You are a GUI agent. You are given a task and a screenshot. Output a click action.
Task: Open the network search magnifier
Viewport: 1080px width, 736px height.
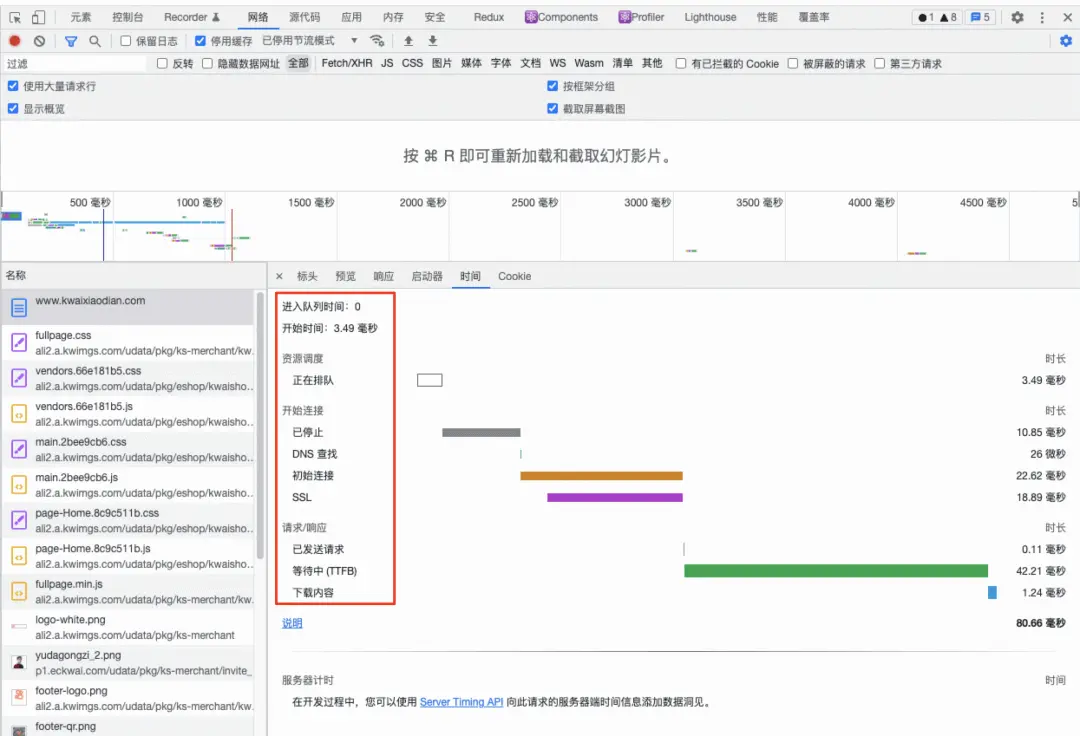click(95, 41)
